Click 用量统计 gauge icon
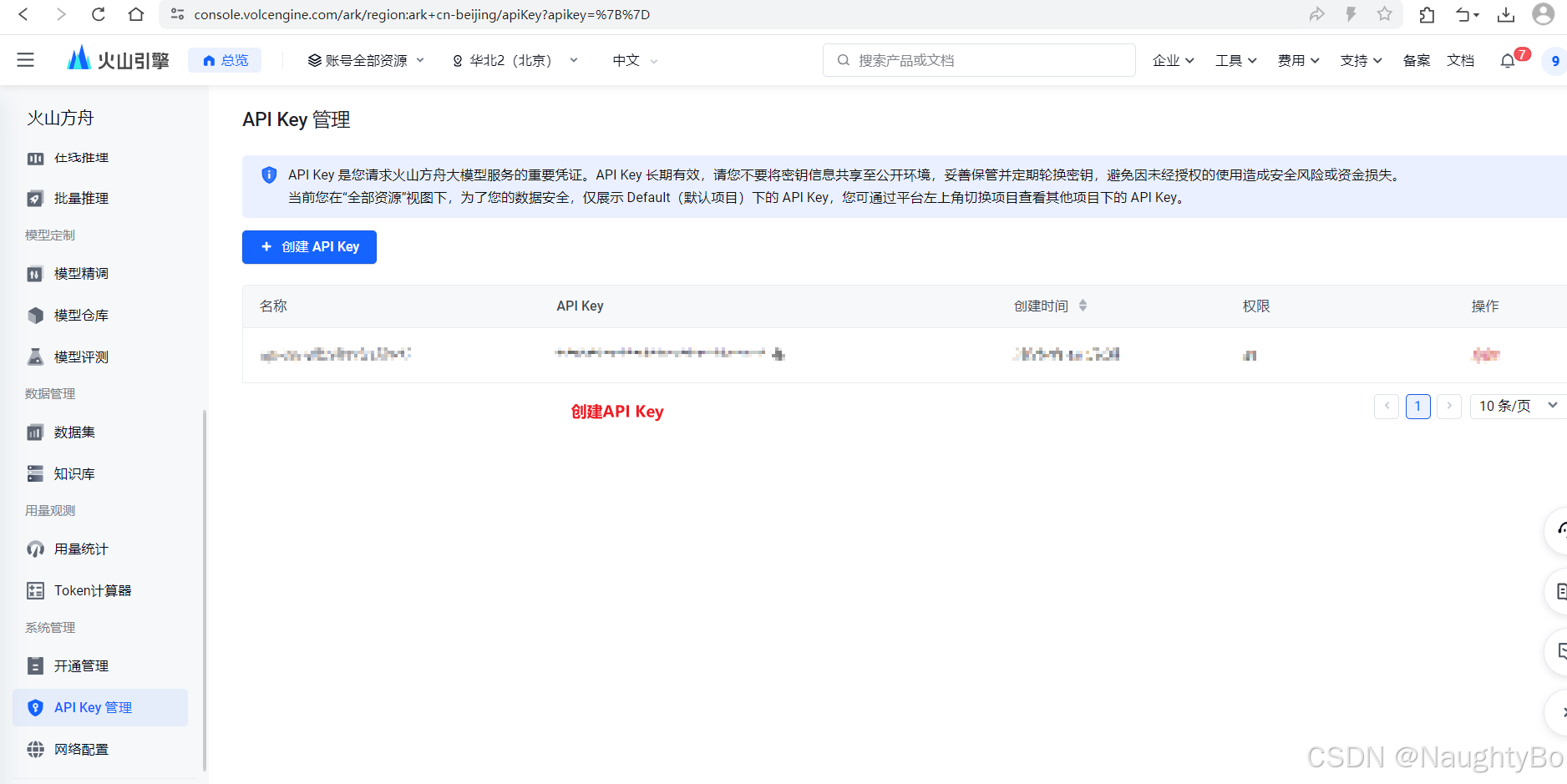Viewport: 1567px width, 784px height. click(35, 549)
